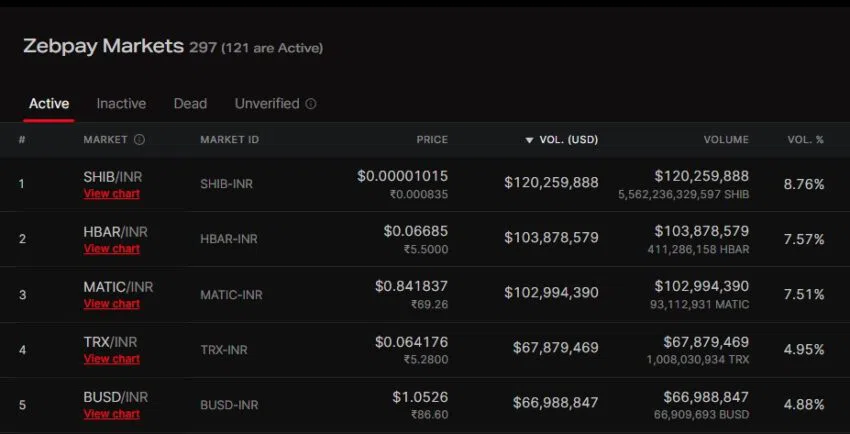Open MATIC/INR chart link

[112, 303]
